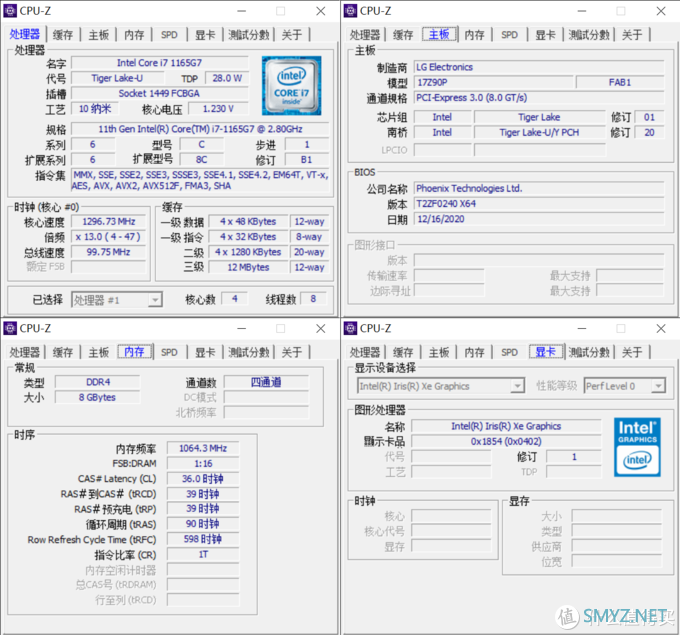Open SPD tab in processor window
680x635 pixels.
tap(169, 35)
